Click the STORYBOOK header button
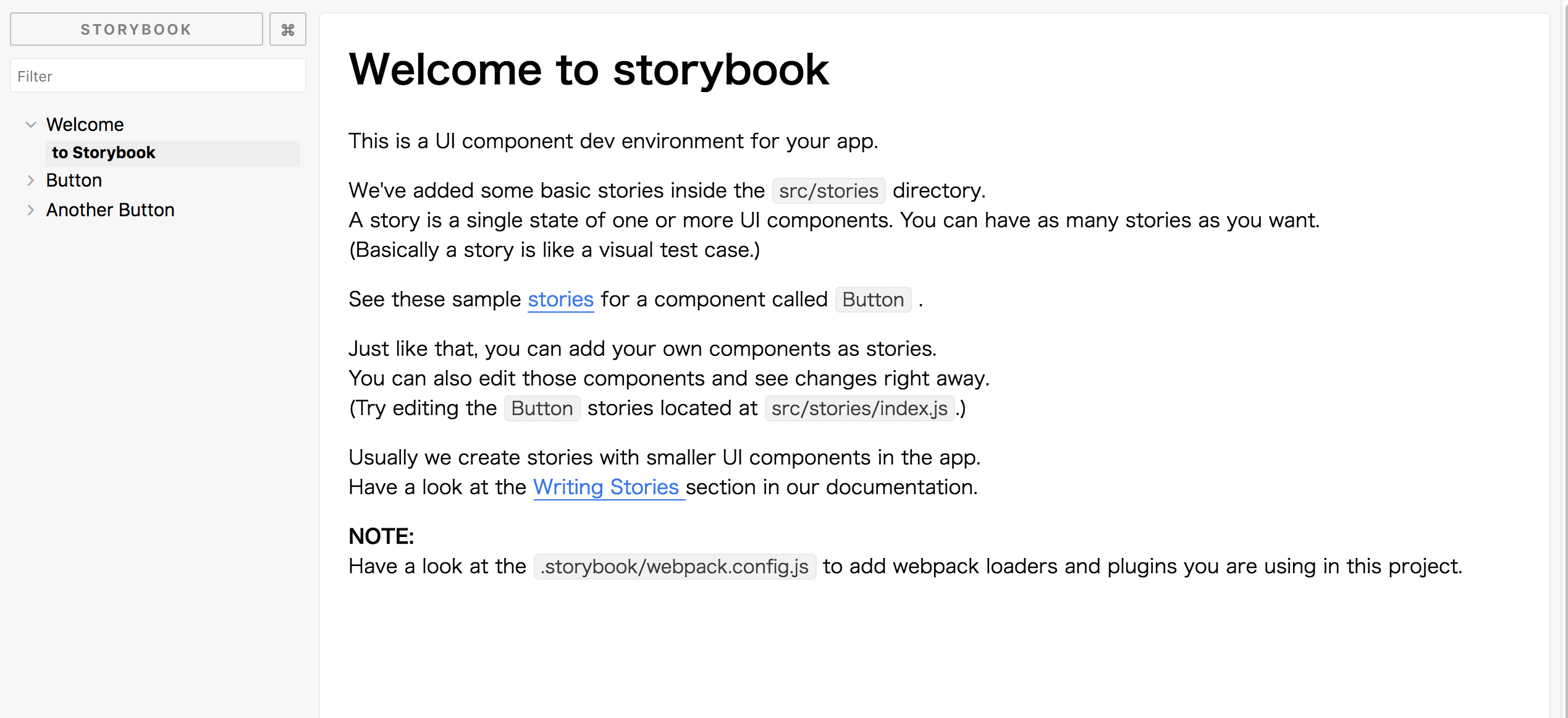 click(137, 29)
